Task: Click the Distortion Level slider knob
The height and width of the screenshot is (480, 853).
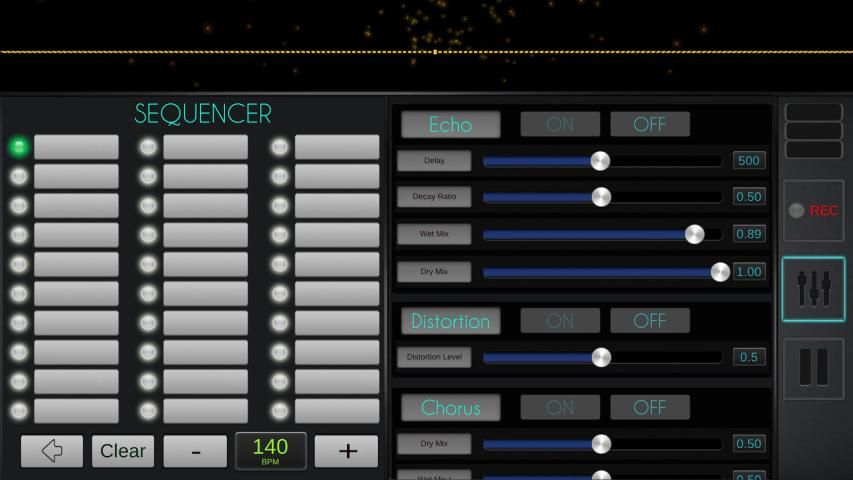Action: [x=601, y=357]
